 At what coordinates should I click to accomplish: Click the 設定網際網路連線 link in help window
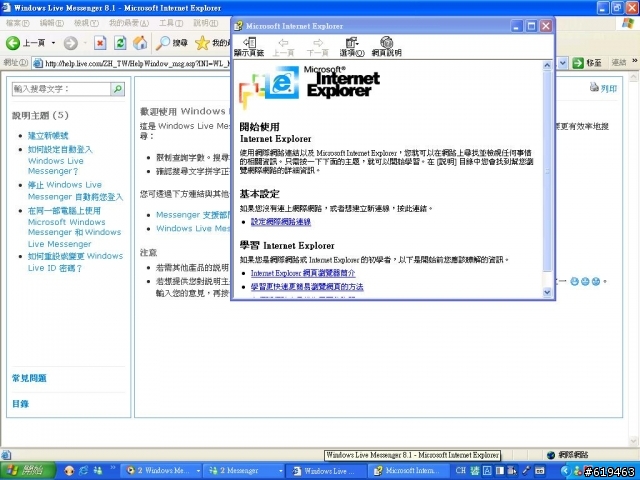coord(281,222)
